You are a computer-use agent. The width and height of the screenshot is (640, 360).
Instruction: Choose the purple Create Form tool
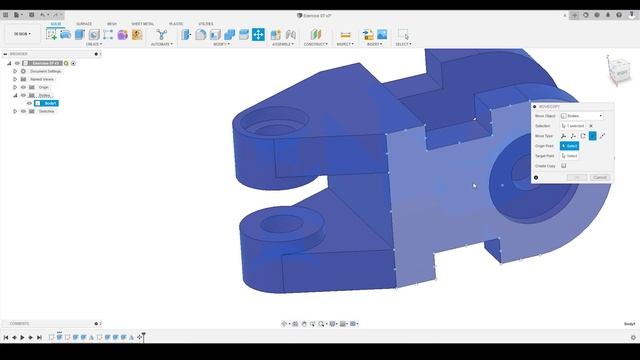122,35
